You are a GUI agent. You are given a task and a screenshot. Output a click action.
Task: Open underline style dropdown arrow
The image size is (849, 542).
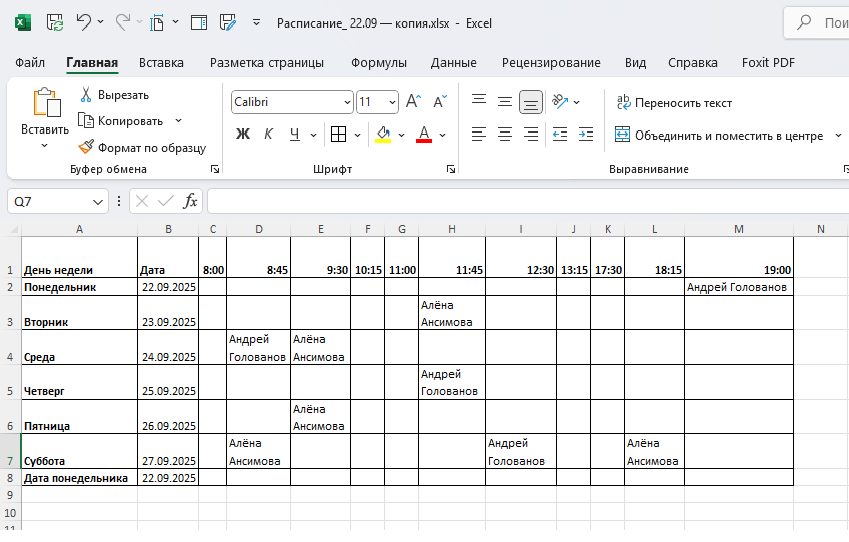point(313,135)
